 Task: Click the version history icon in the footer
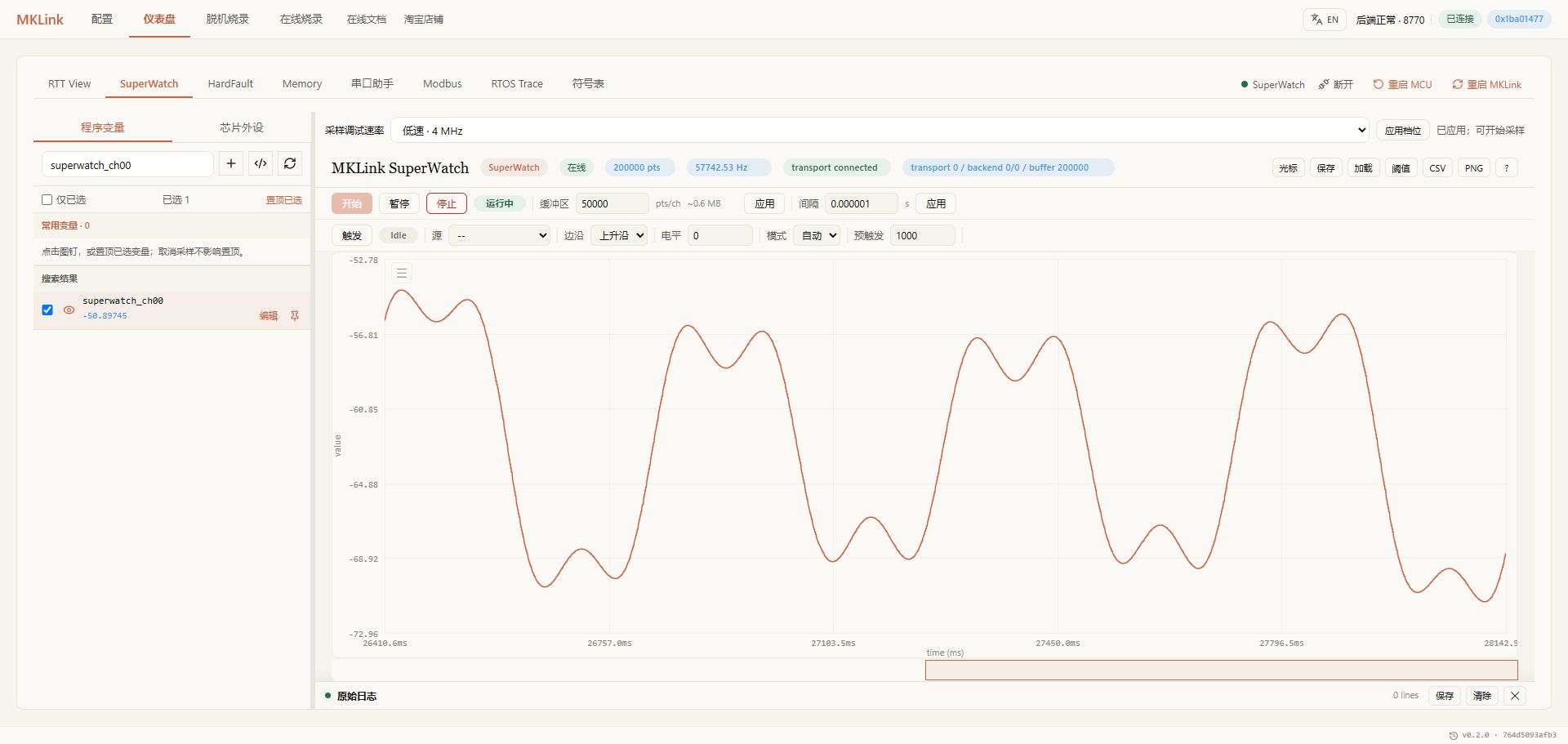(1454, 735)
